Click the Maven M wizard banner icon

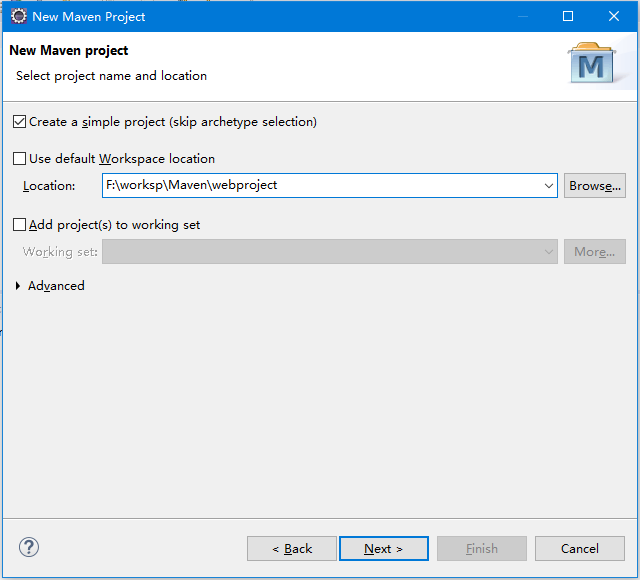pyautogui.click(x=591, y=63)
